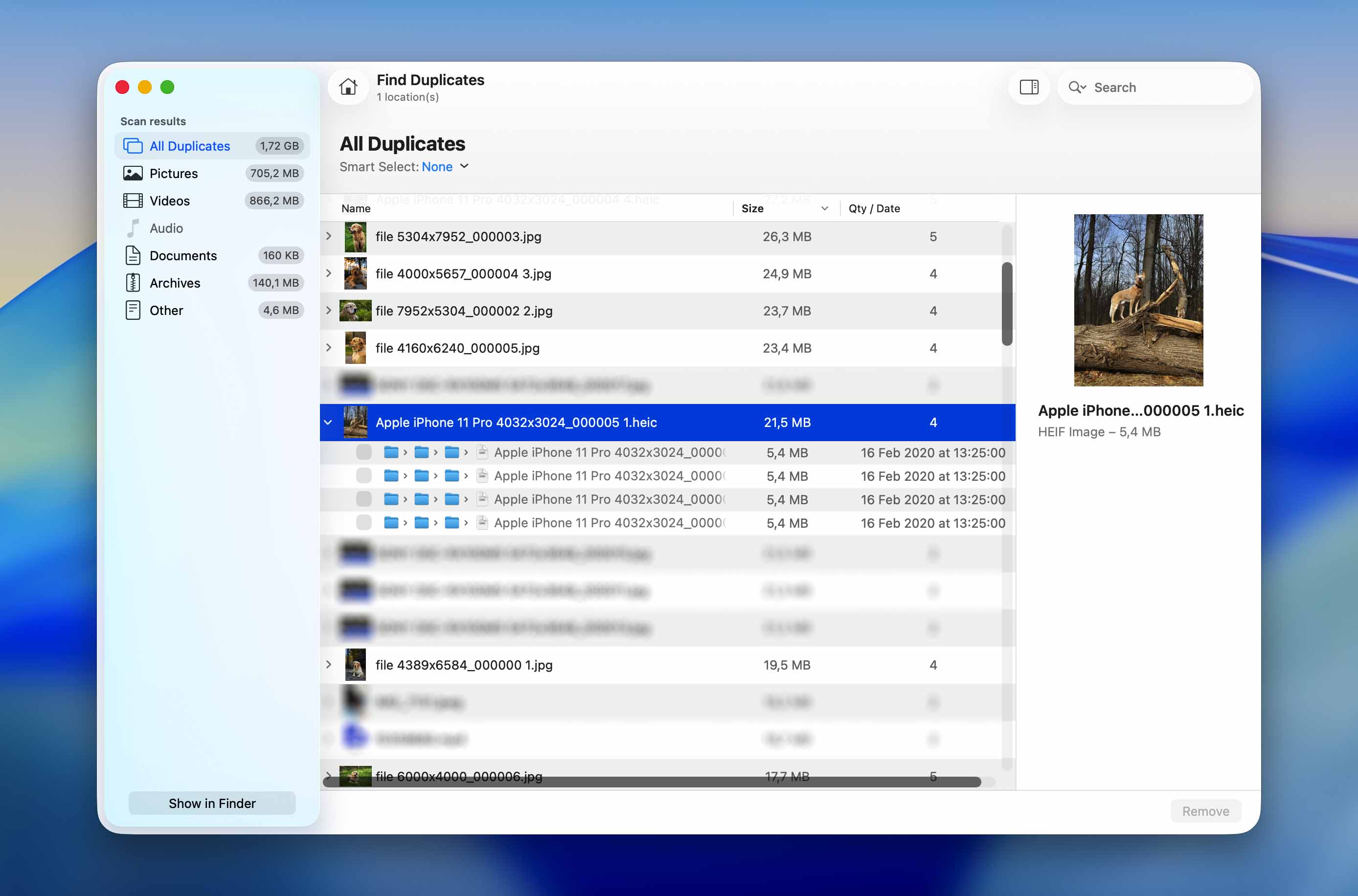This screenshot has height=896, width=1358.
Task: Collapse the Apple iPhone 11 Pro heic group
Action: click(x=328, y=422)
